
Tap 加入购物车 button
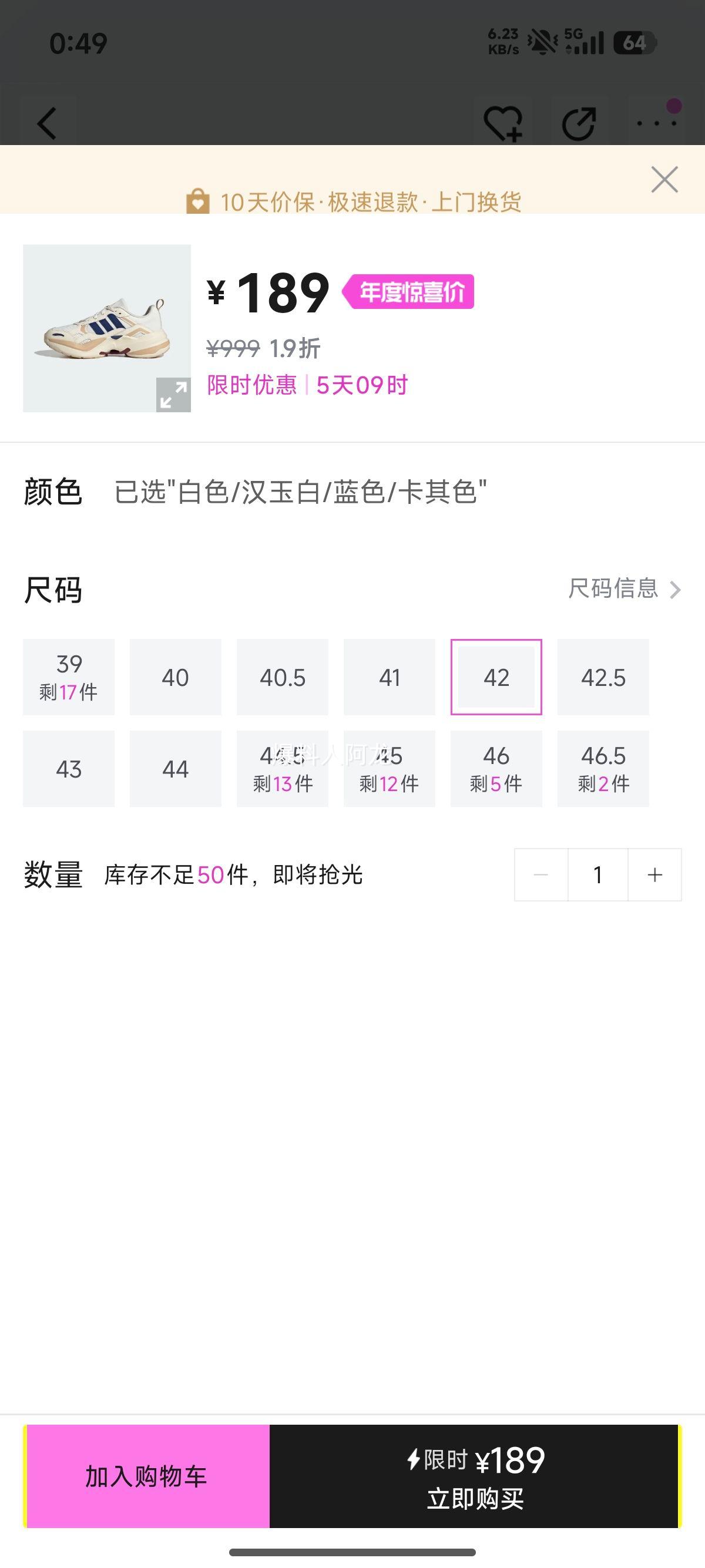coord(147,1476)
